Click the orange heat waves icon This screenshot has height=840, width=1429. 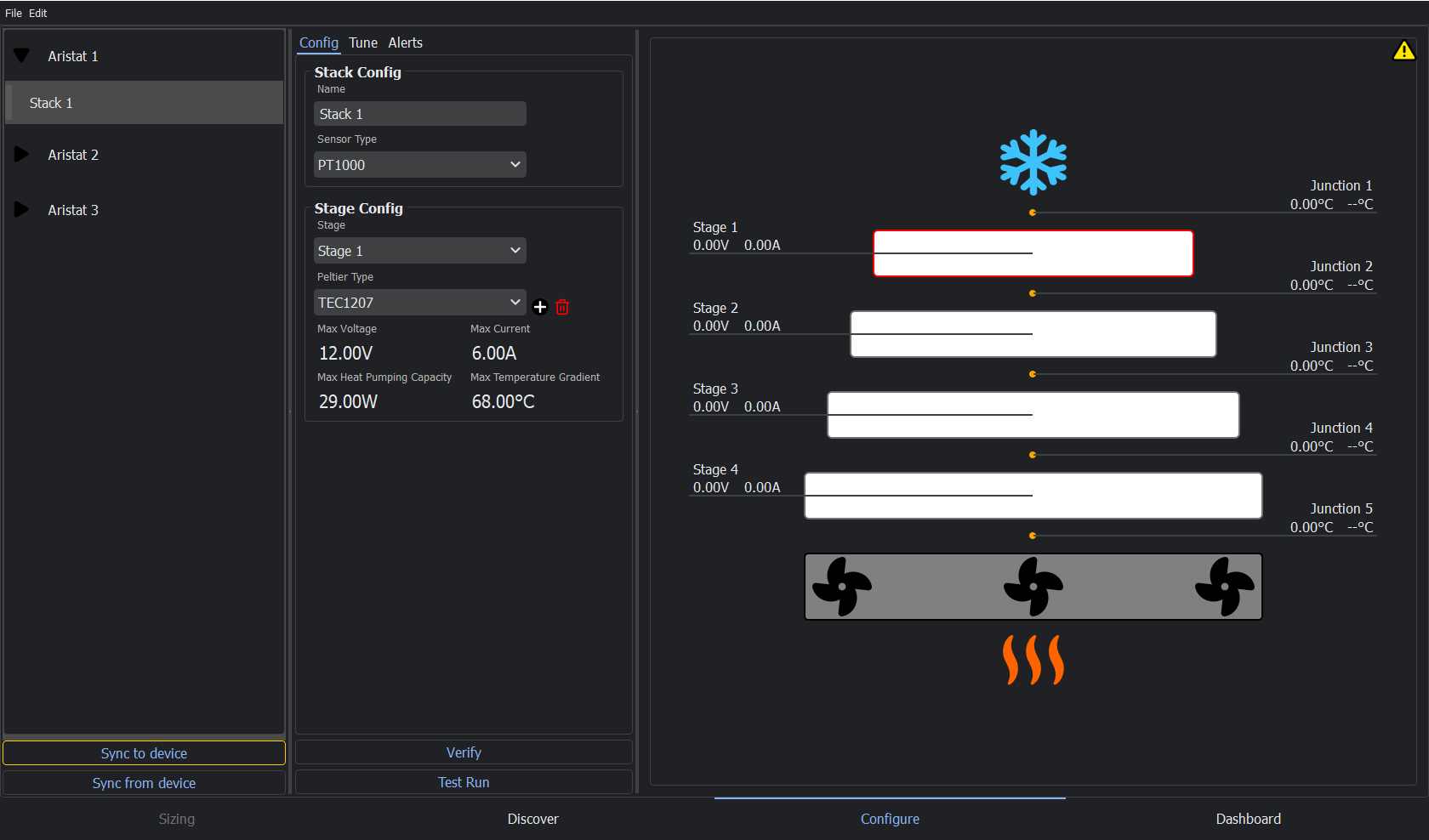1033,660
